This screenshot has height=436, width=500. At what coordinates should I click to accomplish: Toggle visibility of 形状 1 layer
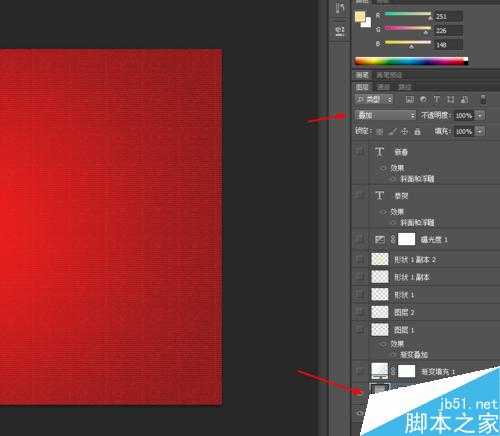360,294
